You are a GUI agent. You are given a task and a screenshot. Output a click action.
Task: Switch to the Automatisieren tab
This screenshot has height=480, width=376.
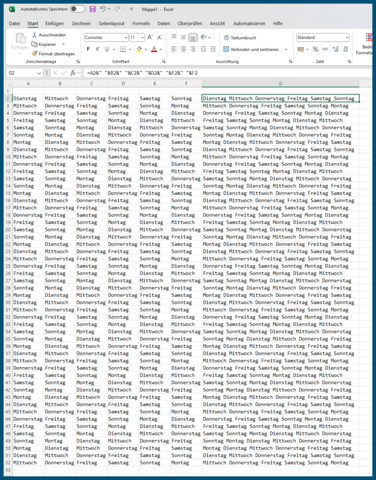coord(249,23)
